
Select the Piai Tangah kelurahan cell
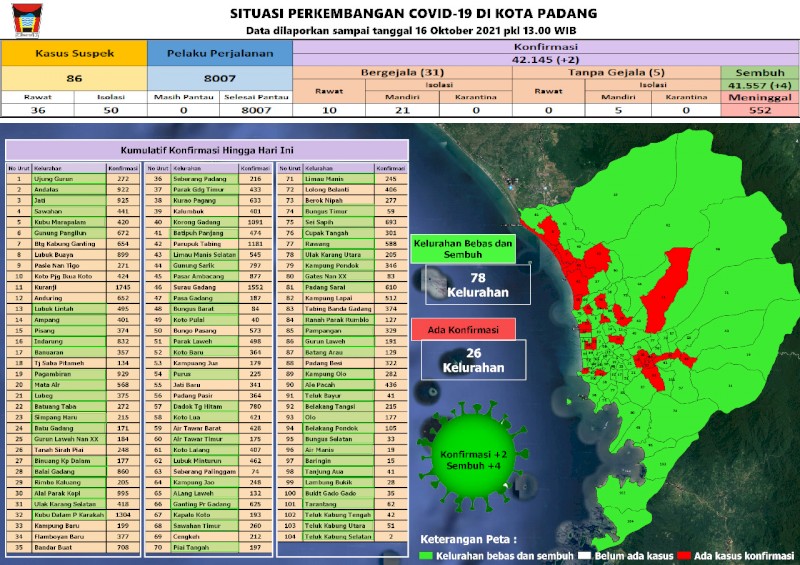pyautogui.click(x=205, y=547)
